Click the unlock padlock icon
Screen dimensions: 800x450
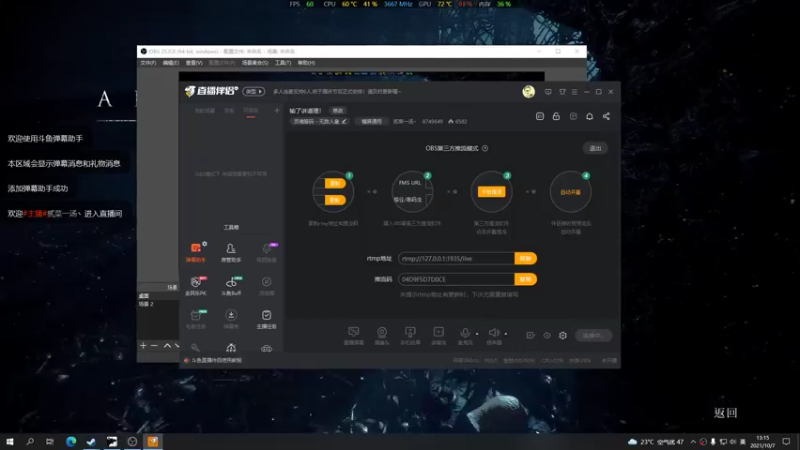tap(556, 116)
